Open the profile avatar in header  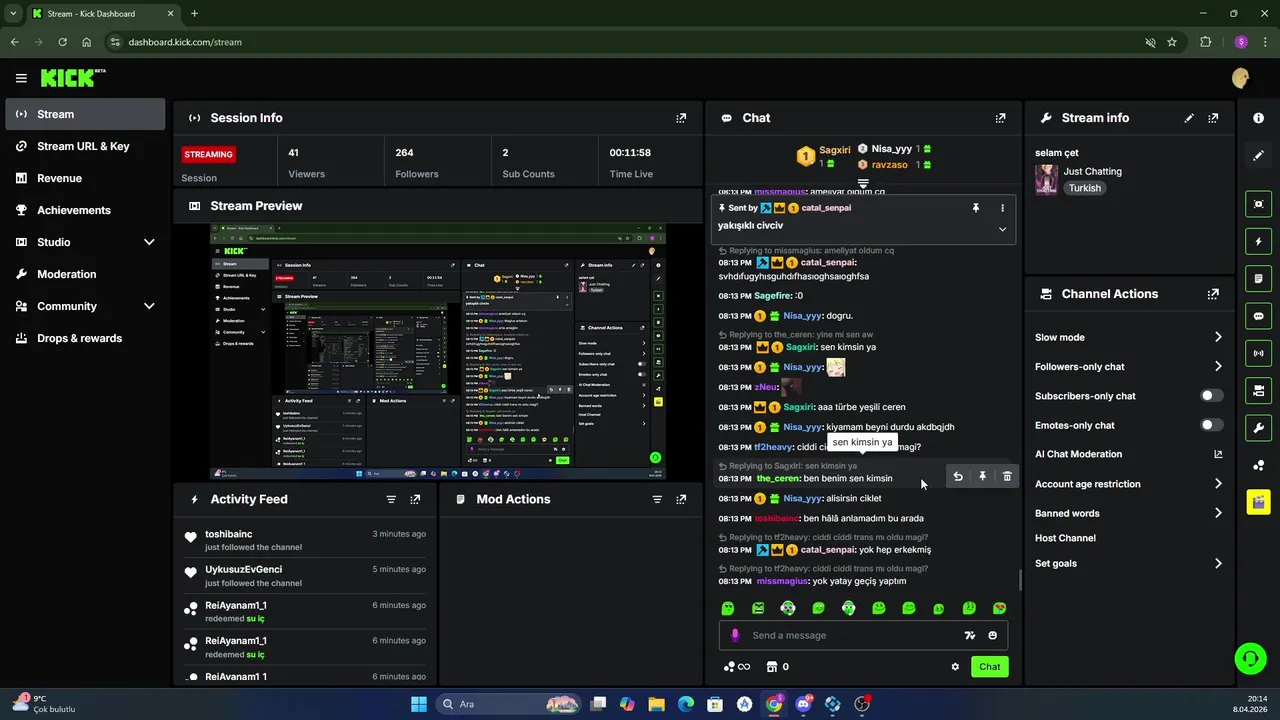pyautogui.click(x=1241, y=78)
